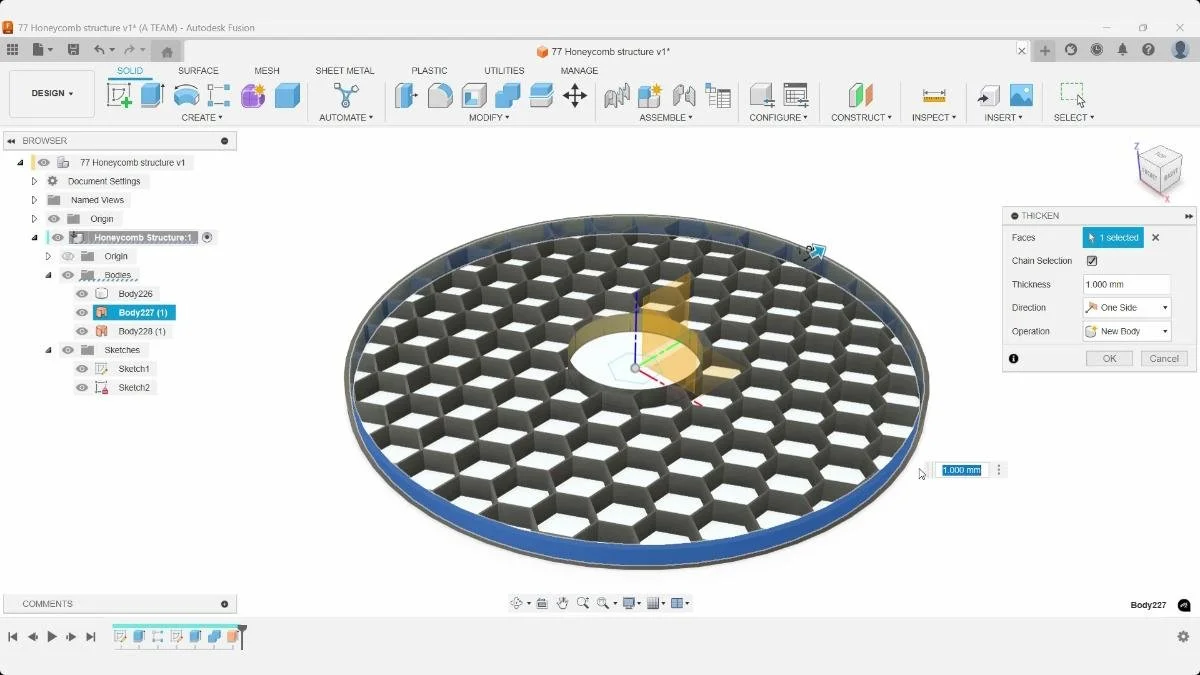This screenshot has height=675, width=1200.
Task: Activate the Move/Copy arrows icon
Action: pyautogui.click(x=575, y=95)
